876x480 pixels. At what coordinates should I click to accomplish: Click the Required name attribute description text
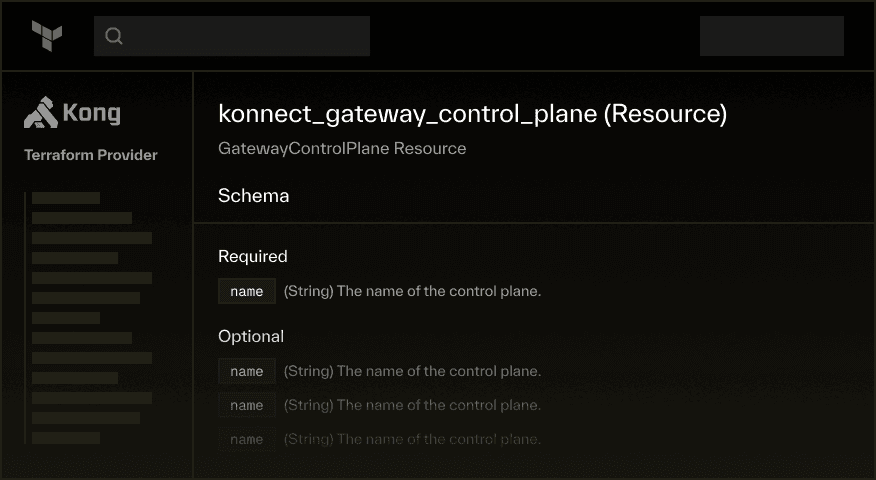pos(412,291)
